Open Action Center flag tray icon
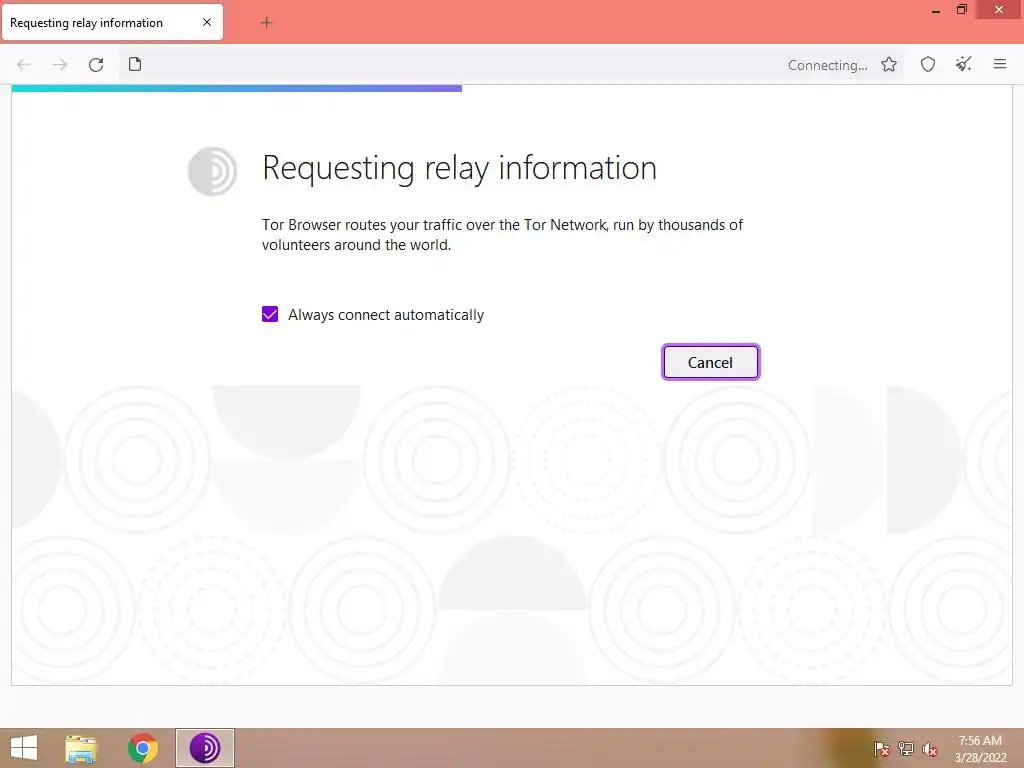Image resolution: width=1024 pixels, height=768 pixels. pyautogui.click(x=882, y=749)
